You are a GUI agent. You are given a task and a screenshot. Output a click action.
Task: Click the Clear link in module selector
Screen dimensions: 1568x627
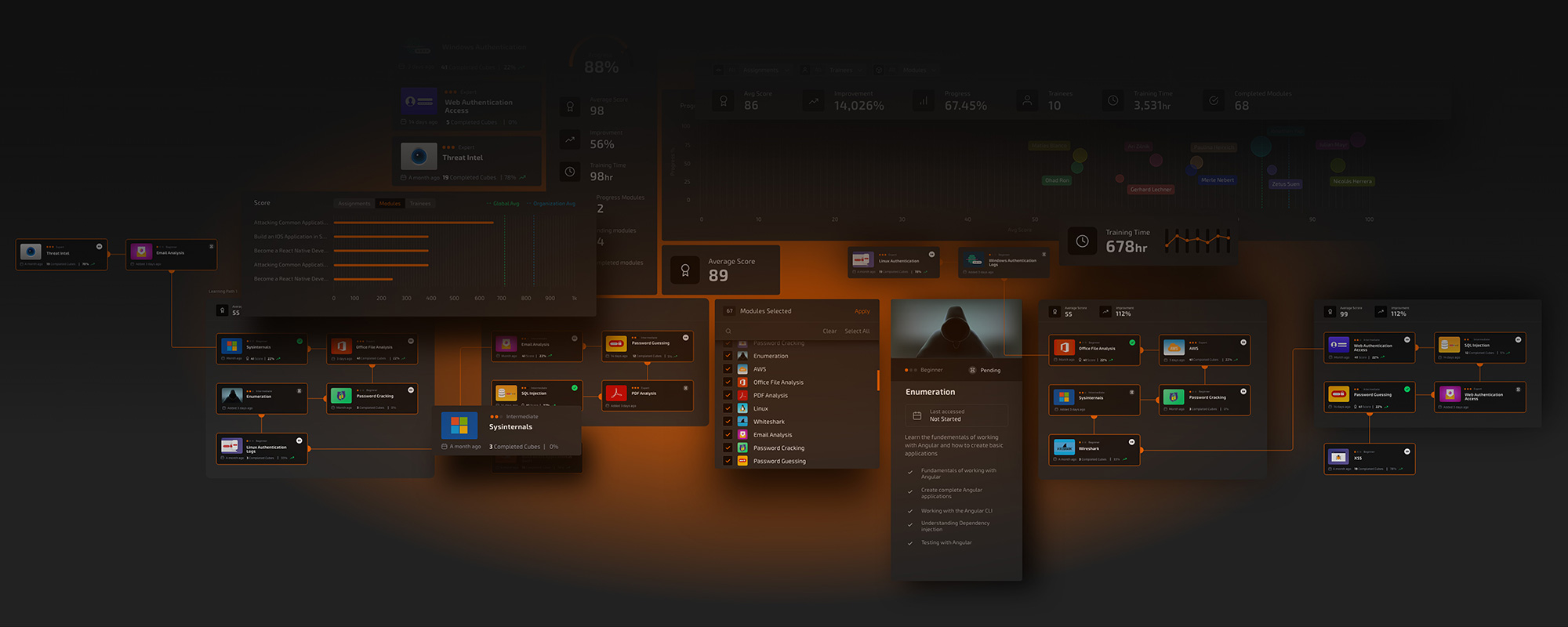(x=829, y=332)
